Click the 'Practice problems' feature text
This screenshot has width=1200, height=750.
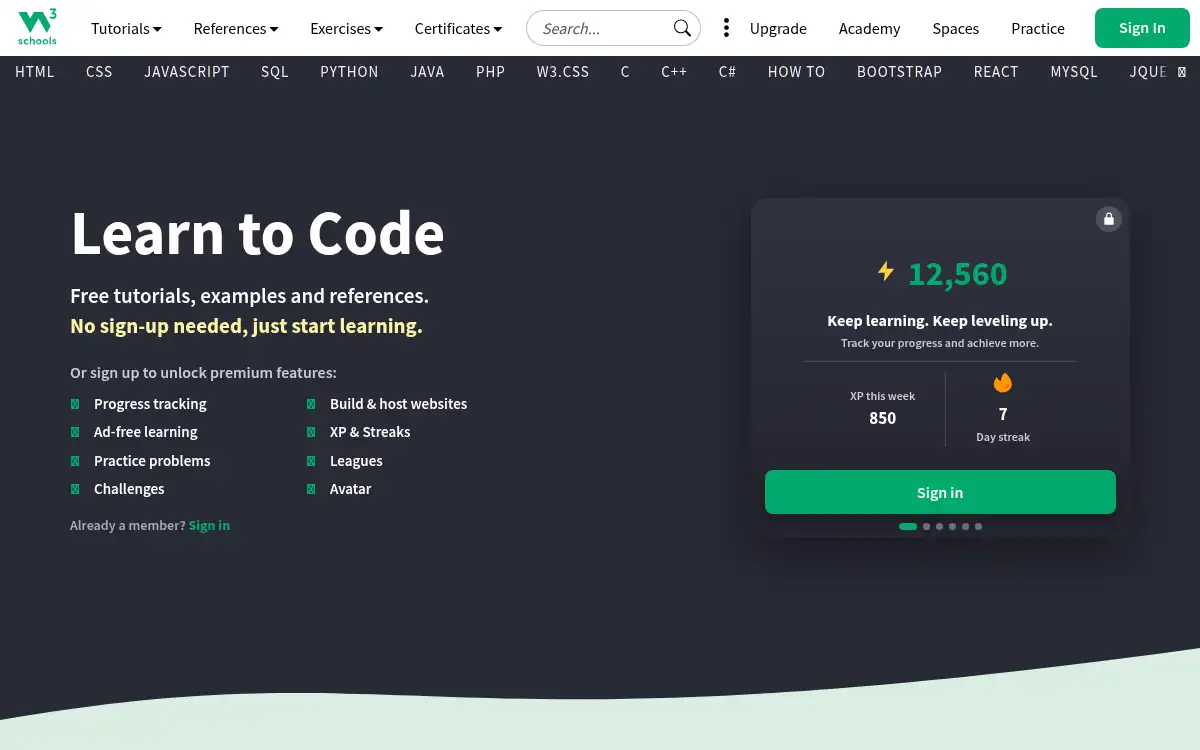[x=152, y=461]
